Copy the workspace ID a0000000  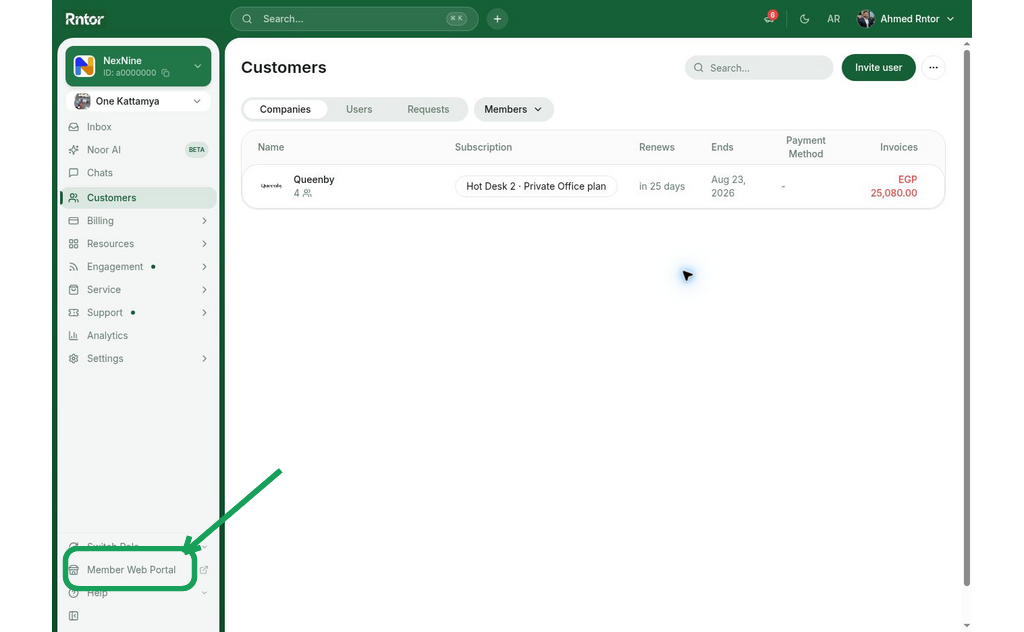(165, 73)
